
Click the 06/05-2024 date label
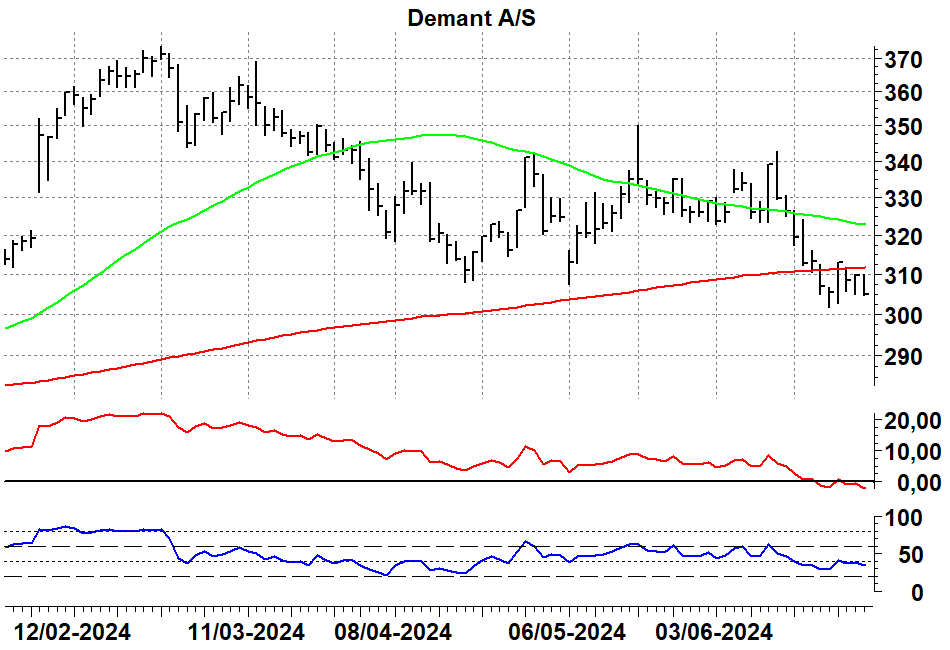pos(567,632)
